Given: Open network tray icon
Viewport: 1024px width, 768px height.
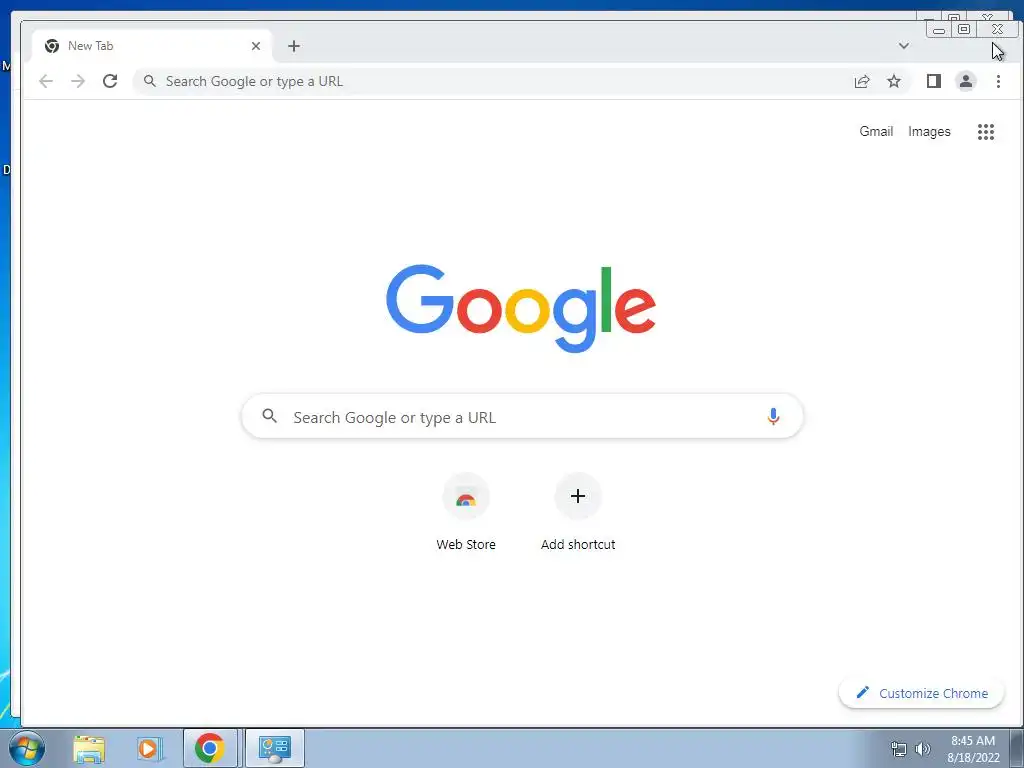Looking at the screenshot, I should 899,749.
